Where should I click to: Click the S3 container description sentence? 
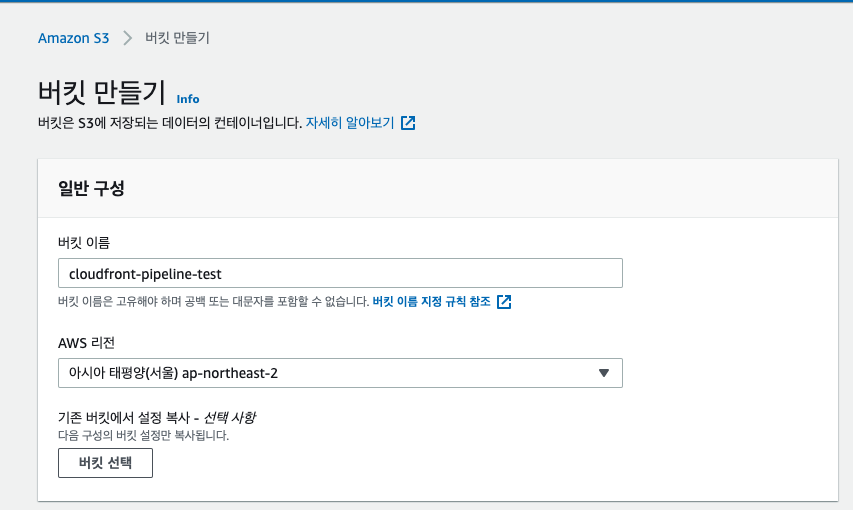coord(170,123)
